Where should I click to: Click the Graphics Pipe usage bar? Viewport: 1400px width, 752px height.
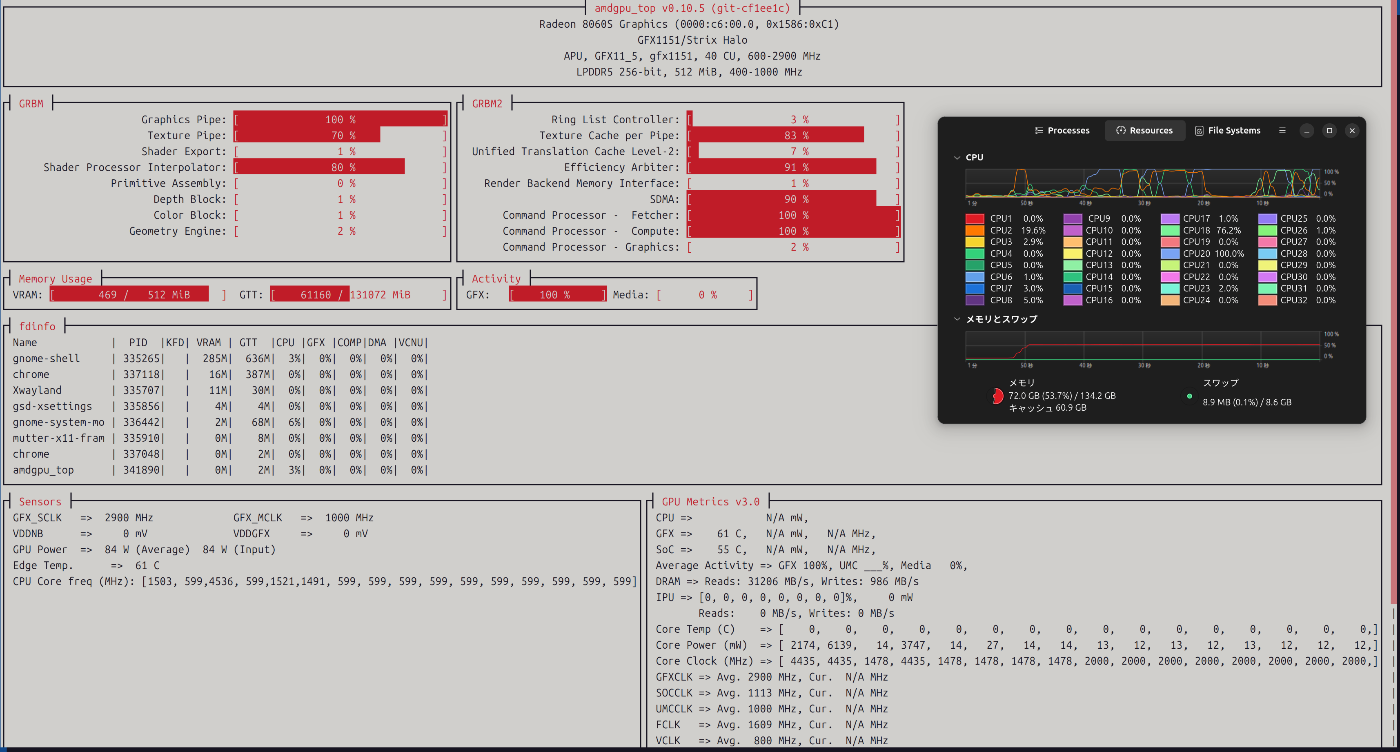(341, 119)
